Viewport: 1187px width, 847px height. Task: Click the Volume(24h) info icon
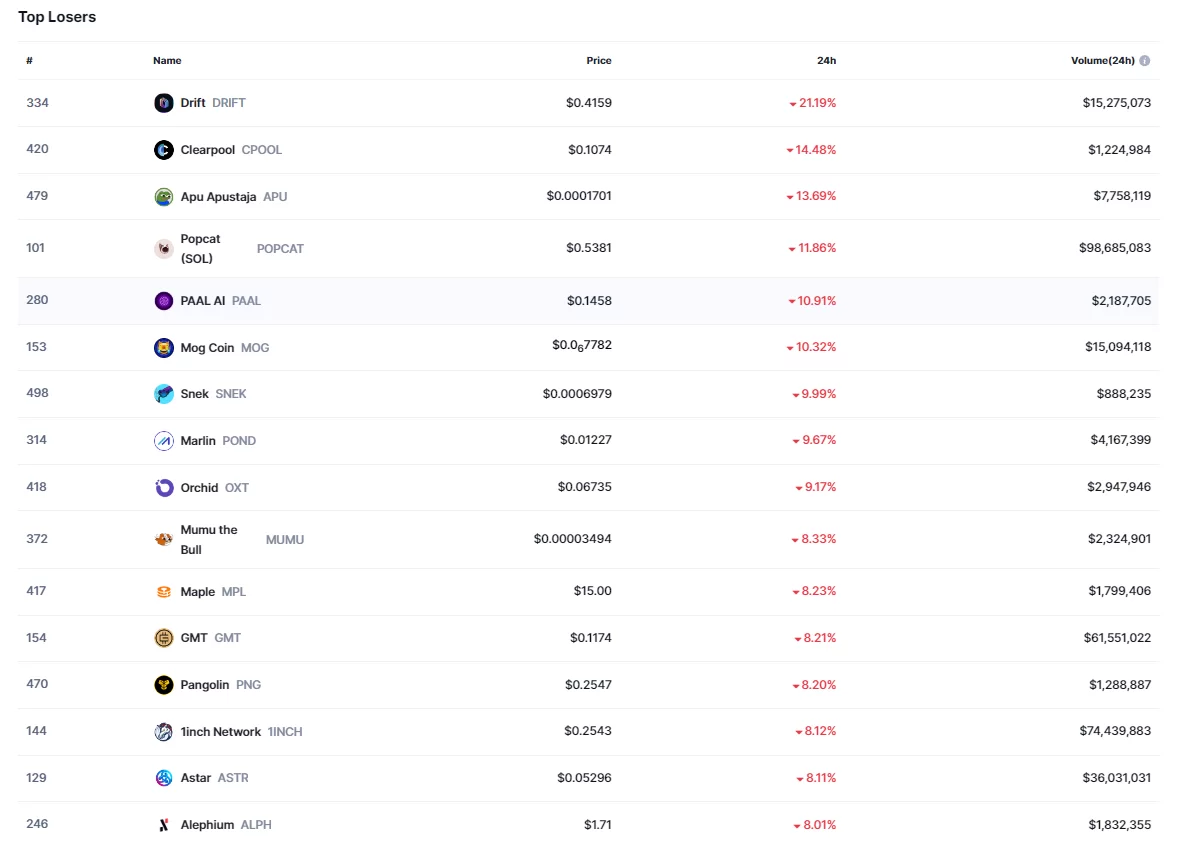1145,61
